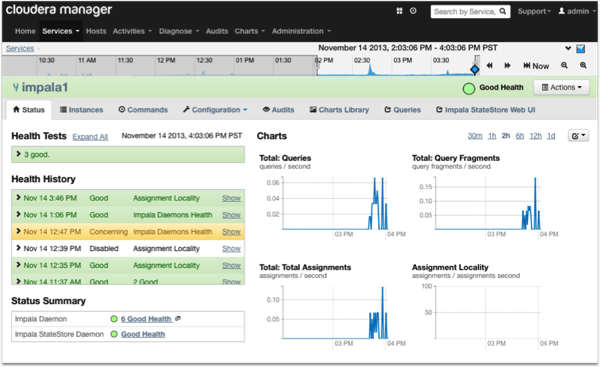Click the '6 Good Health' link
The height and width of the screenshot is (367, 600).
[146, 319]
